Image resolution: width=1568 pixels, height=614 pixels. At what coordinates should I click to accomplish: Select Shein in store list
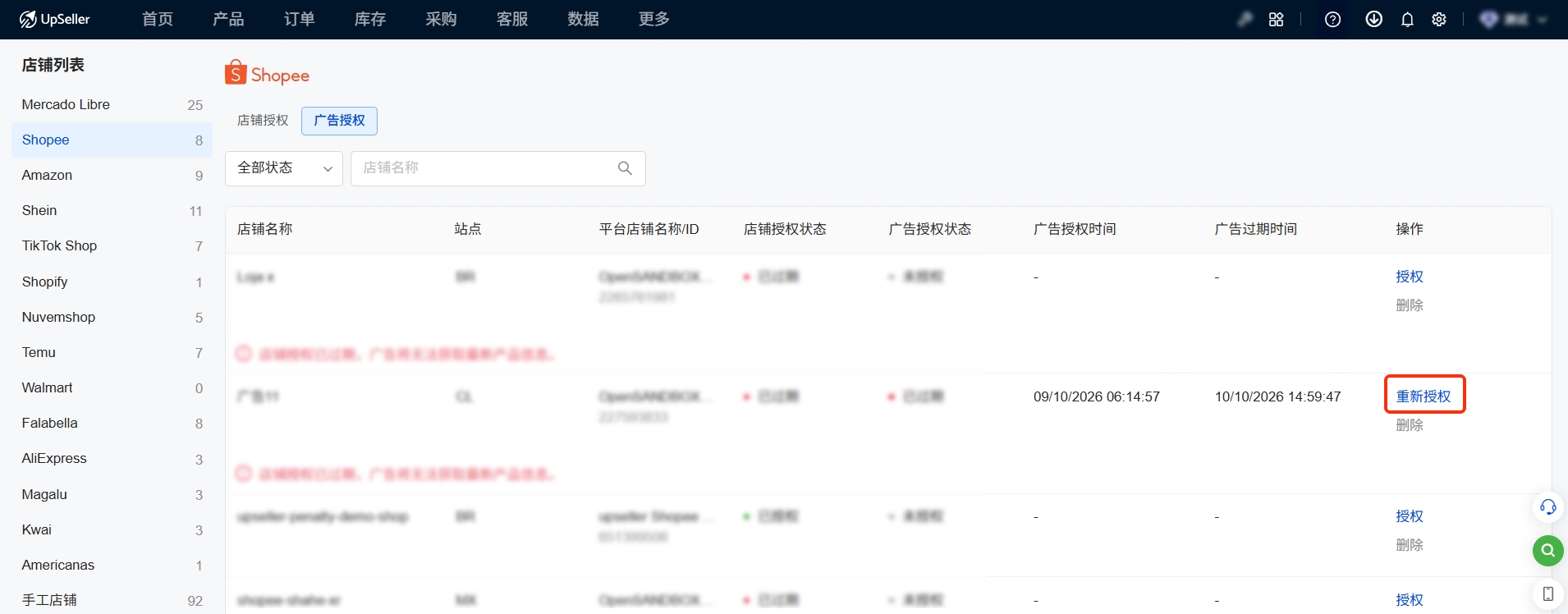click(112, 210)
